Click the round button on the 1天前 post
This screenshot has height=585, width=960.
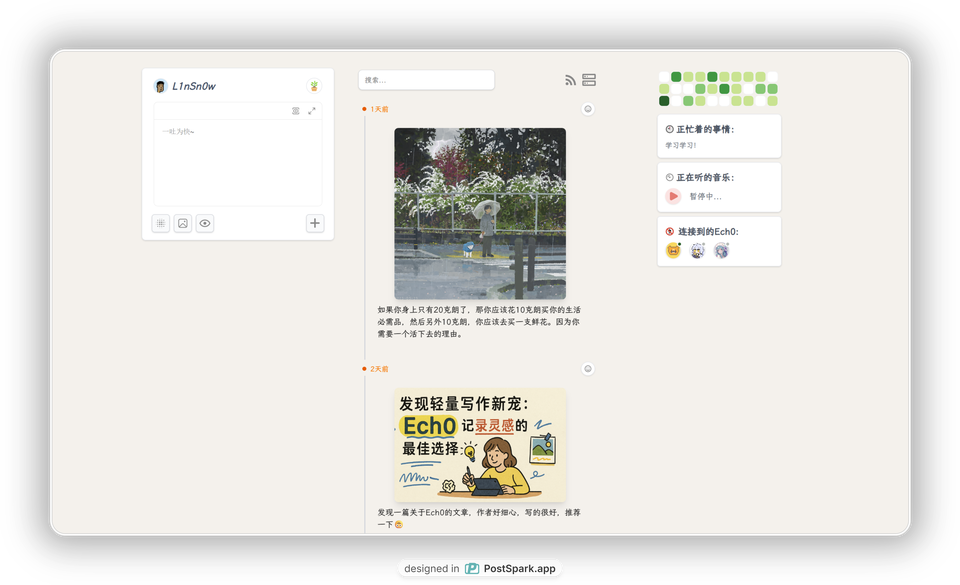click(588, 109)
